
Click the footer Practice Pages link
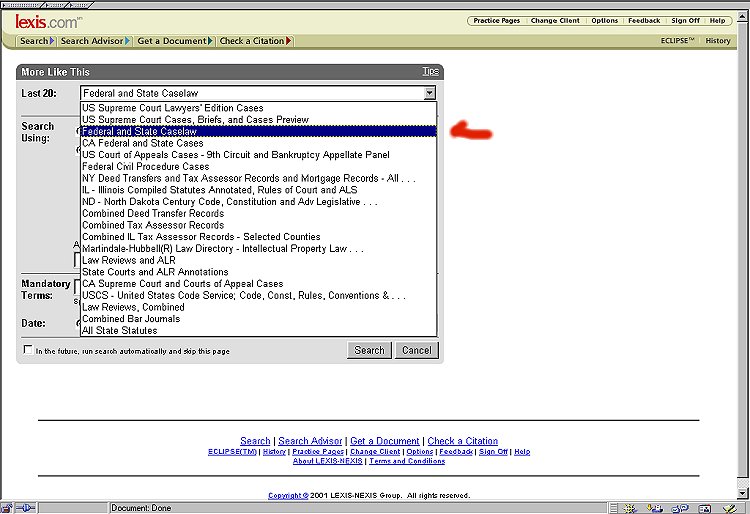pyautogui.click(x=318, y=451)
